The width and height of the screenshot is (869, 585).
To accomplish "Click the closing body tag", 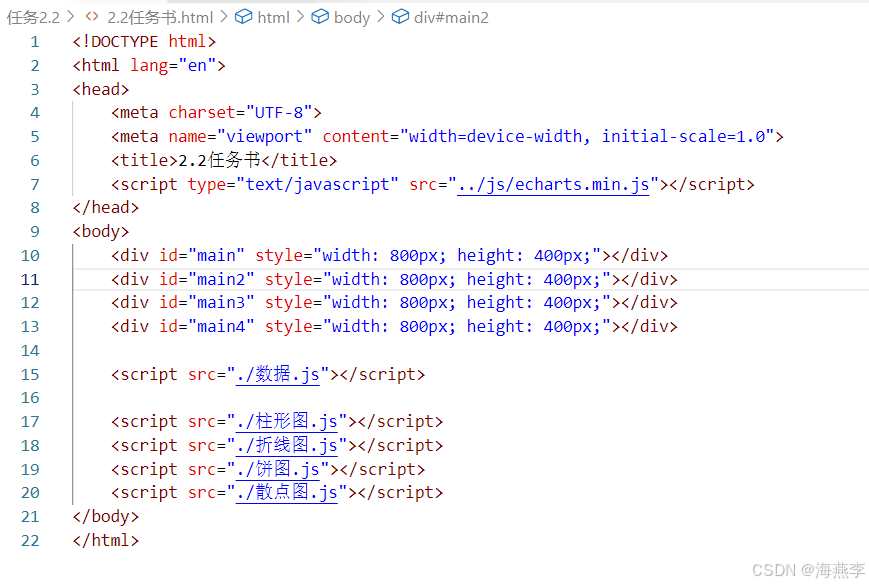I will coord(105,516).
